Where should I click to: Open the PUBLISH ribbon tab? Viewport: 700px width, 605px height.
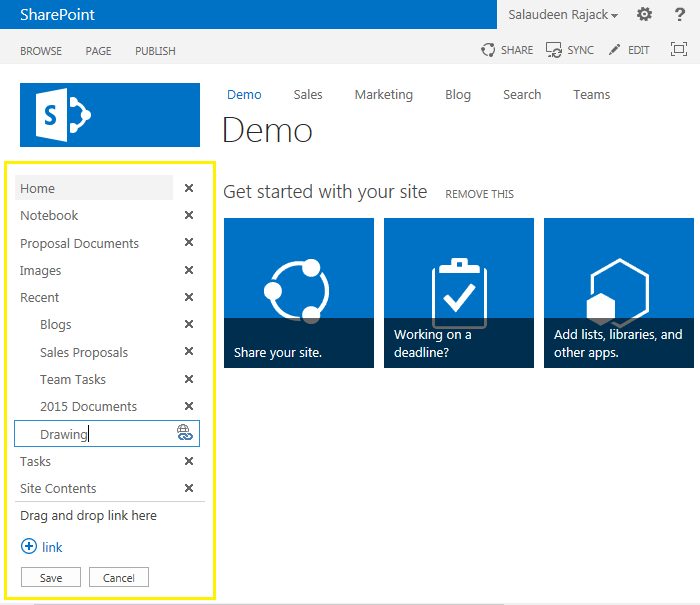(155, 51)
